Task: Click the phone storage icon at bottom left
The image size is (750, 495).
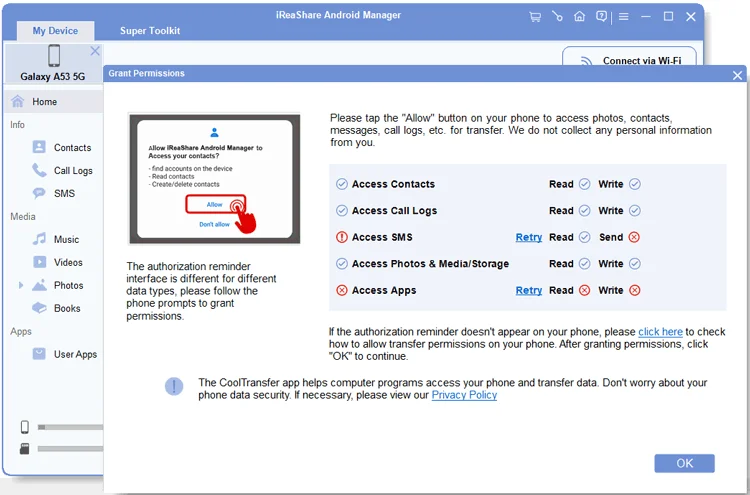Action: coord(25,427)
